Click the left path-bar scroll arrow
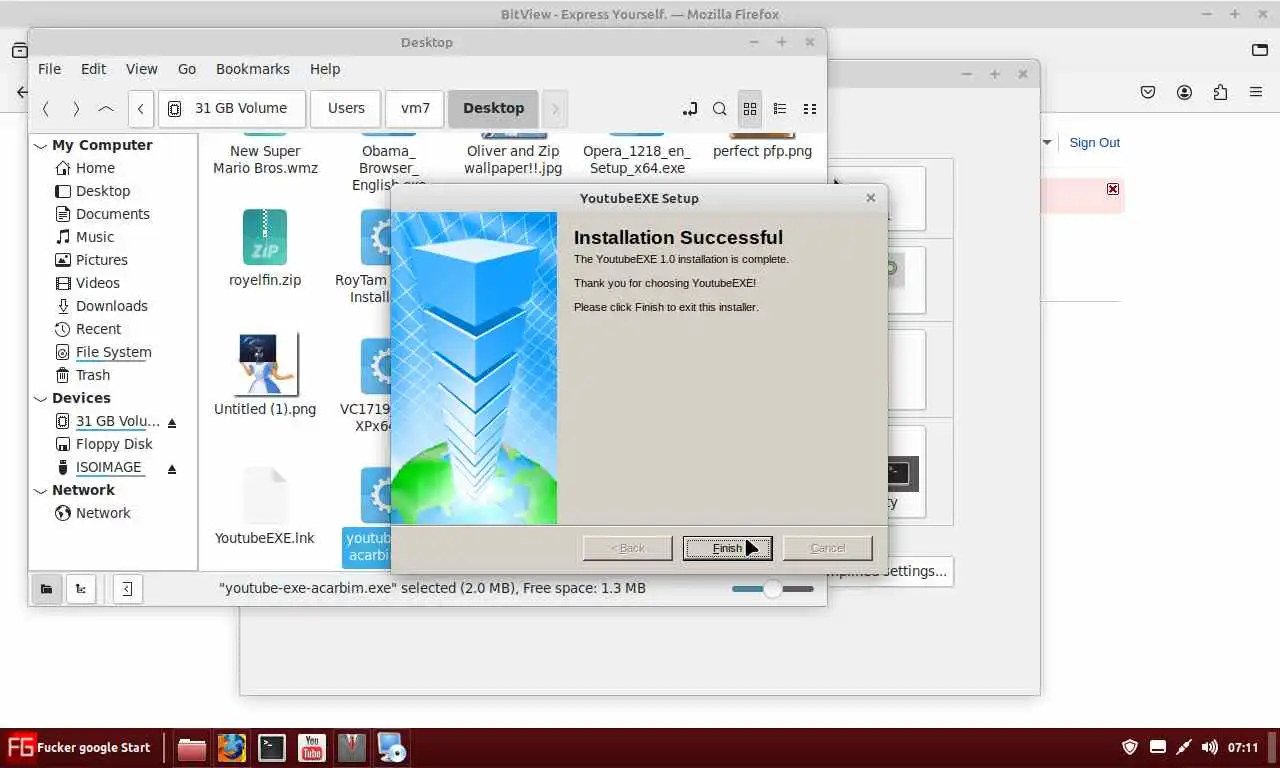 [x=141, y=109]
